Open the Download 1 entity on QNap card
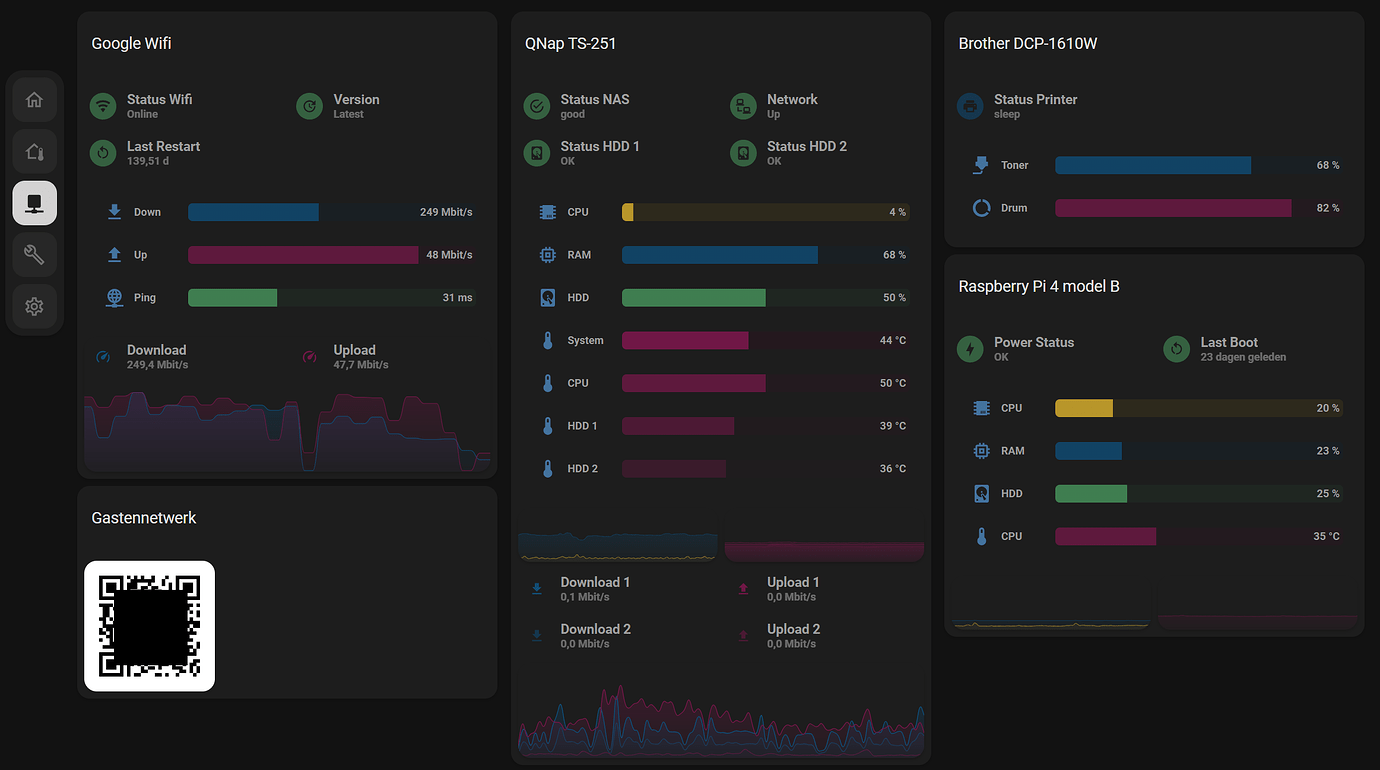This screenshot has width=1380, height=770. point(595,588)
